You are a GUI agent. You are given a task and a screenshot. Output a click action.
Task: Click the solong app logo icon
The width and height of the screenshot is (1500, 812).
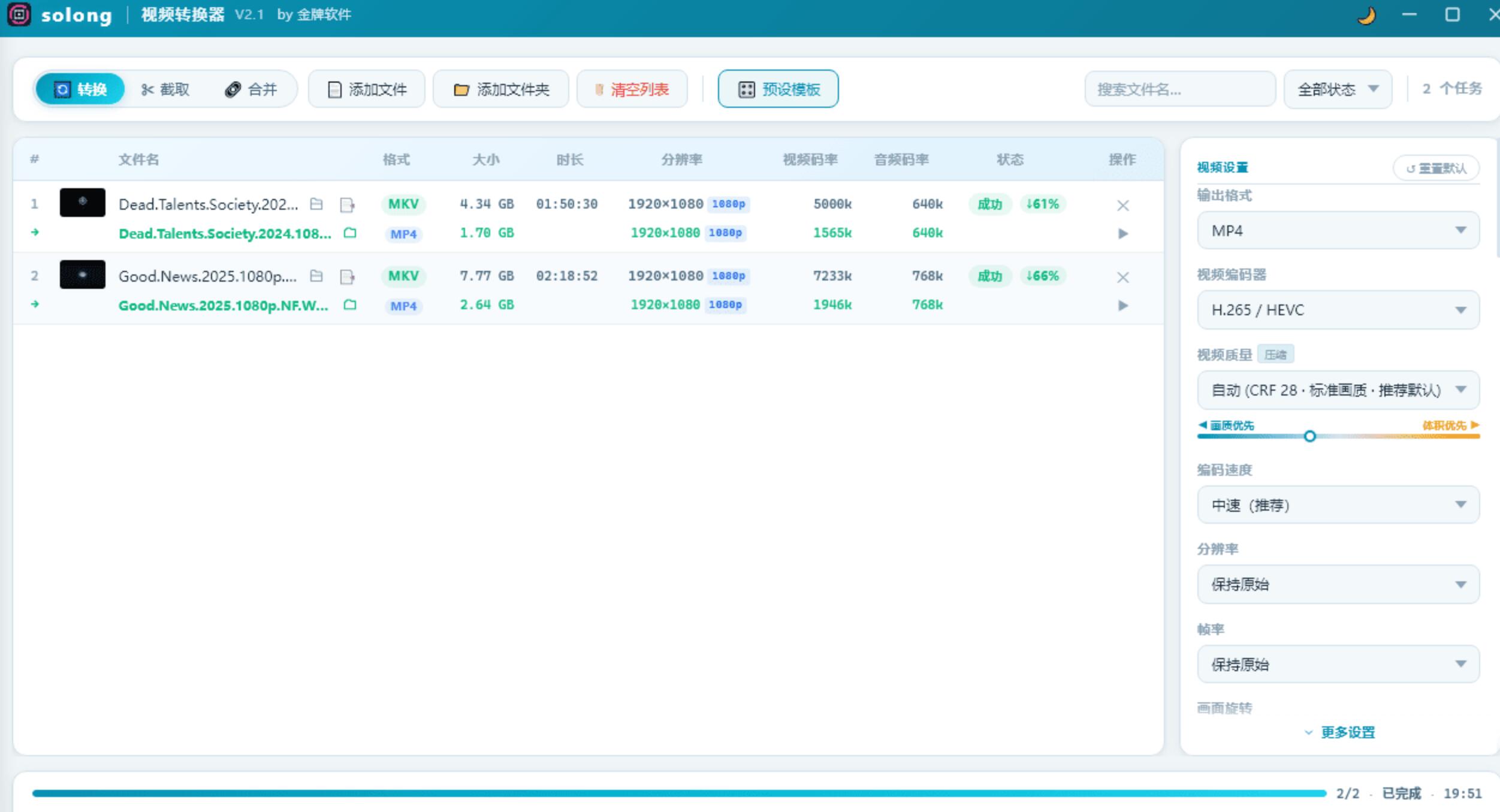(19, 14)
